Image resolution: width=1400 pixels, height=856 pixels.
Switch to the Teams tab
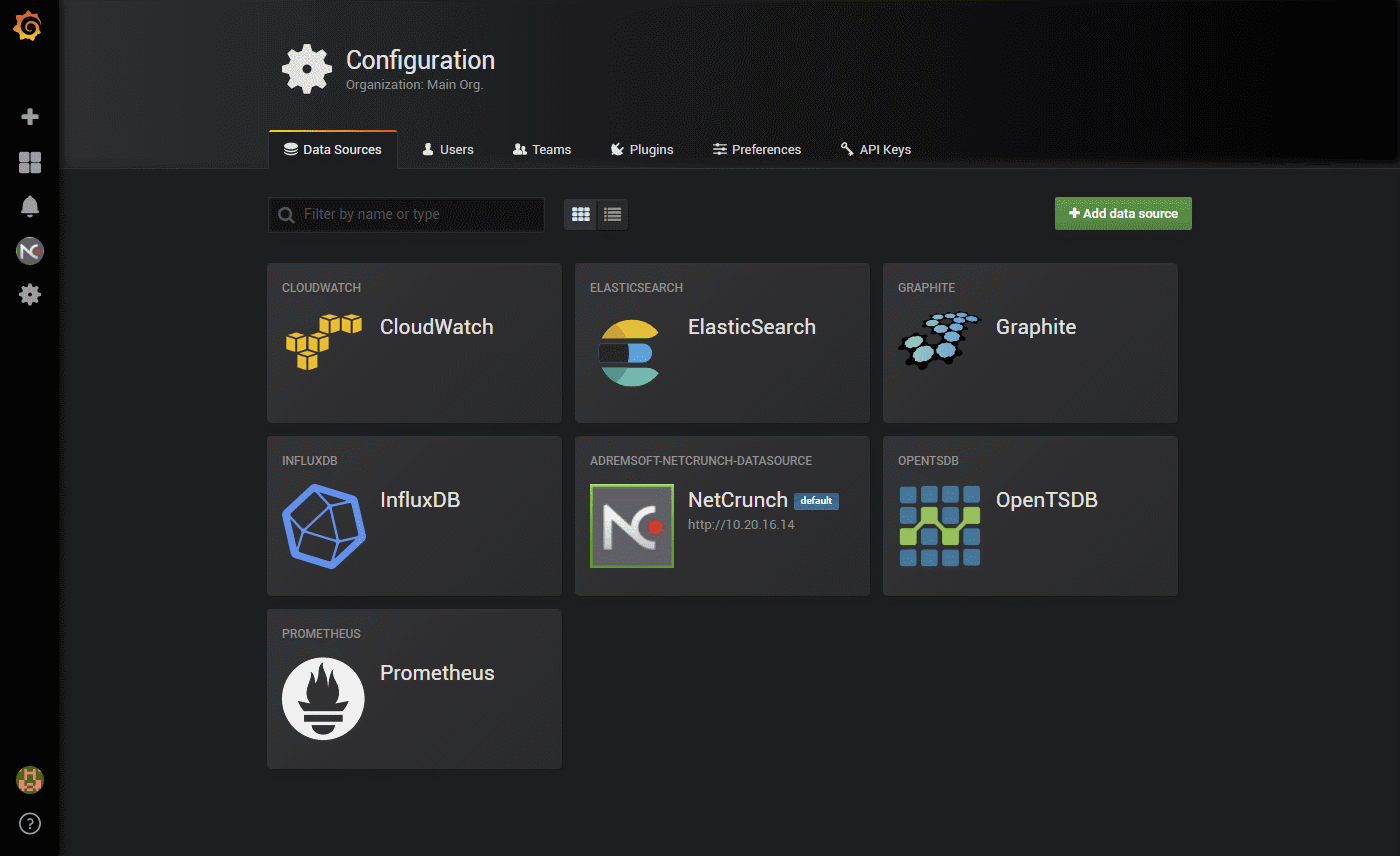542,149
